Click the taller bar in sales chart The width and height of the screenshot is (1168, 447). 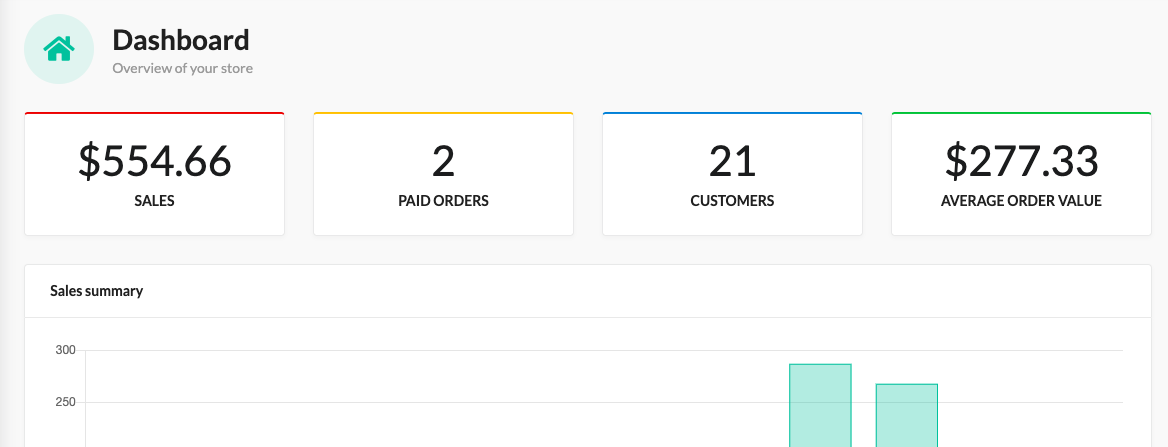pos(820,405)
